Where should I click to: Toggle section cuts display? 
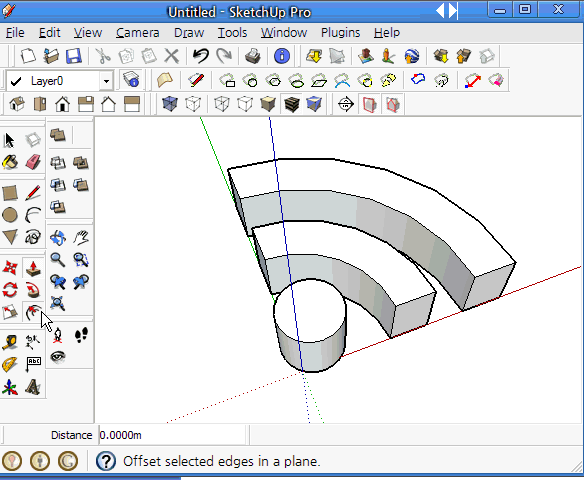point(393,104)
